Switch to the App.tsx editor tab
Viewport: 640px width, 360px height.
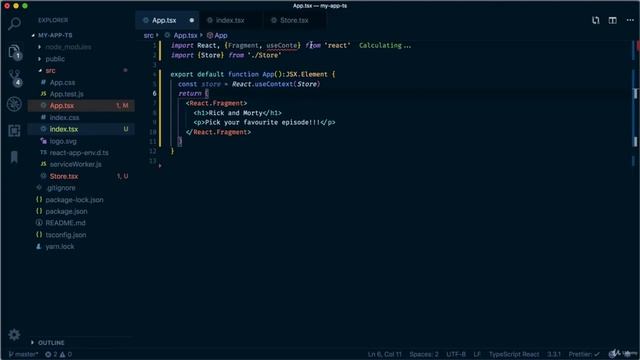[x=167, y=20]
